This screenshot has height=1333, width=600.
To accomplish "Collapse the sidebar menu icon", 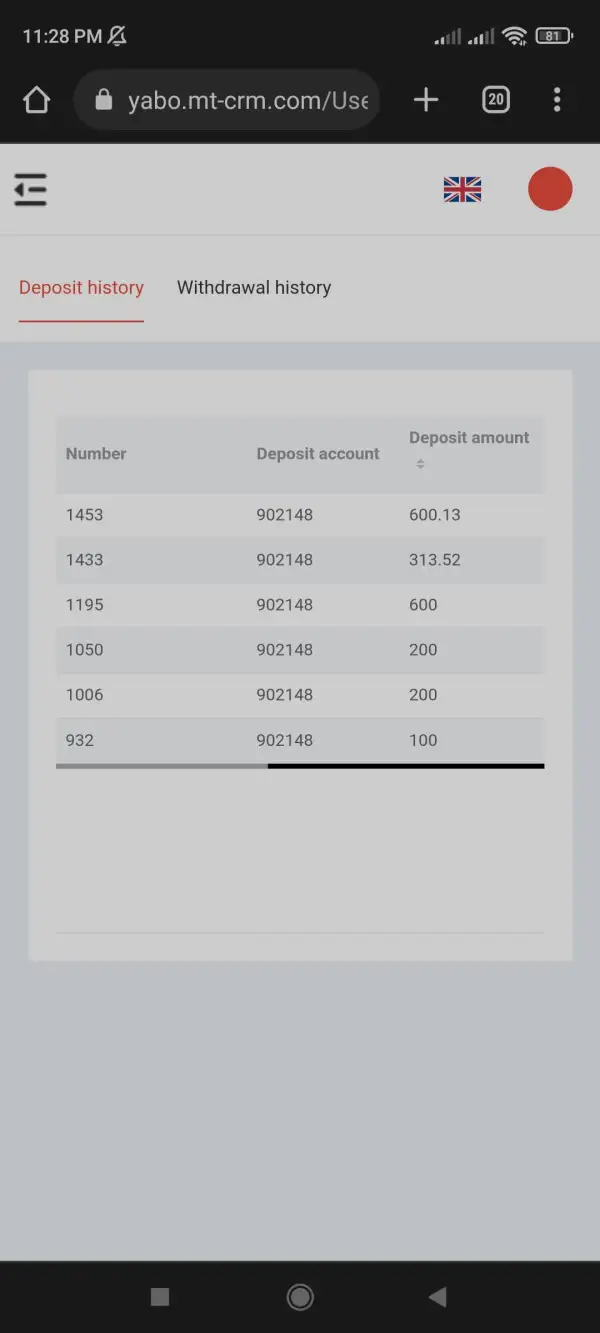I will [x=31, y=189].
